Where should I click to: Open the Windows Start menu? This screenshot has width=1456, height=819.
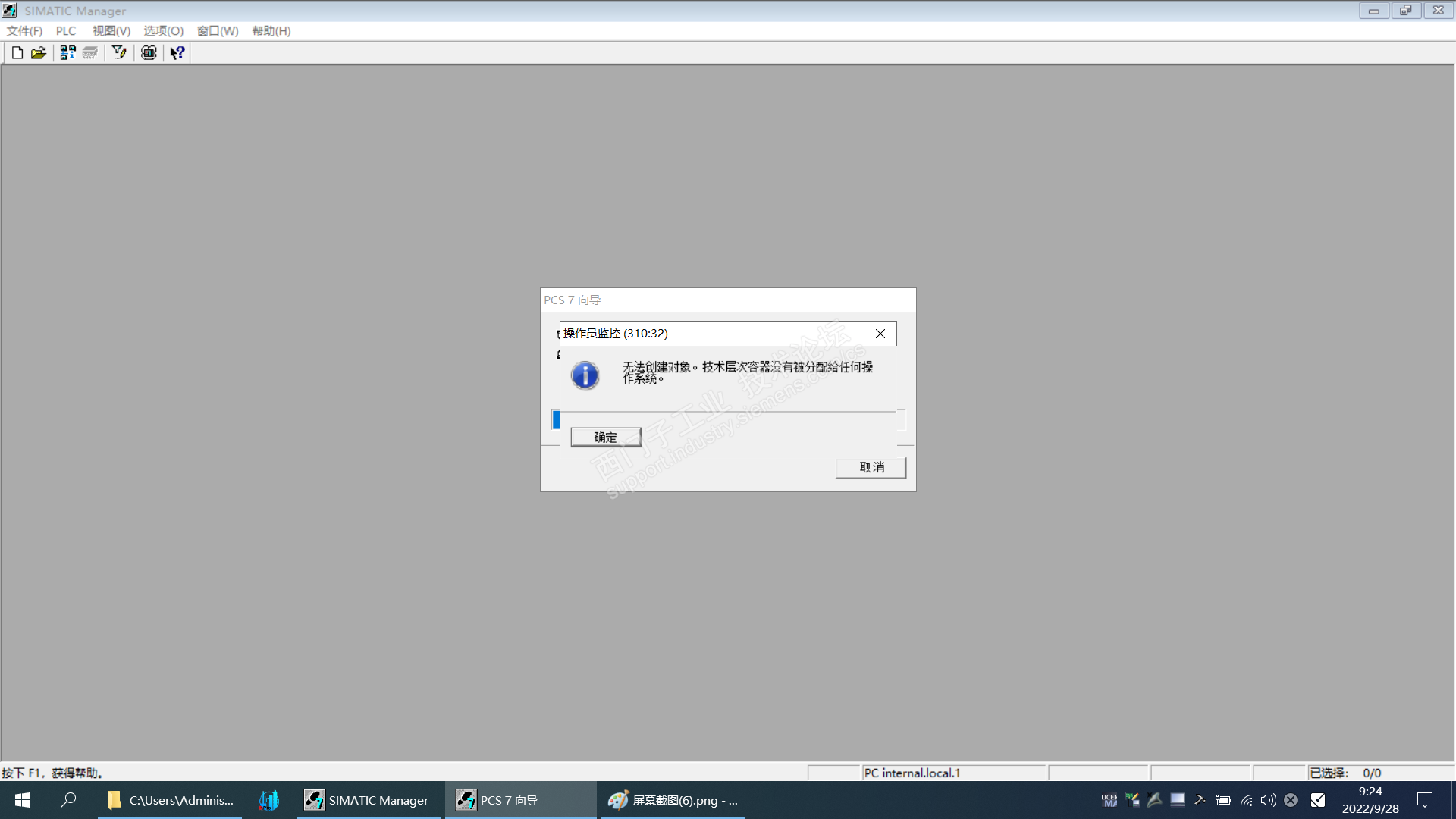coord(23,800)
